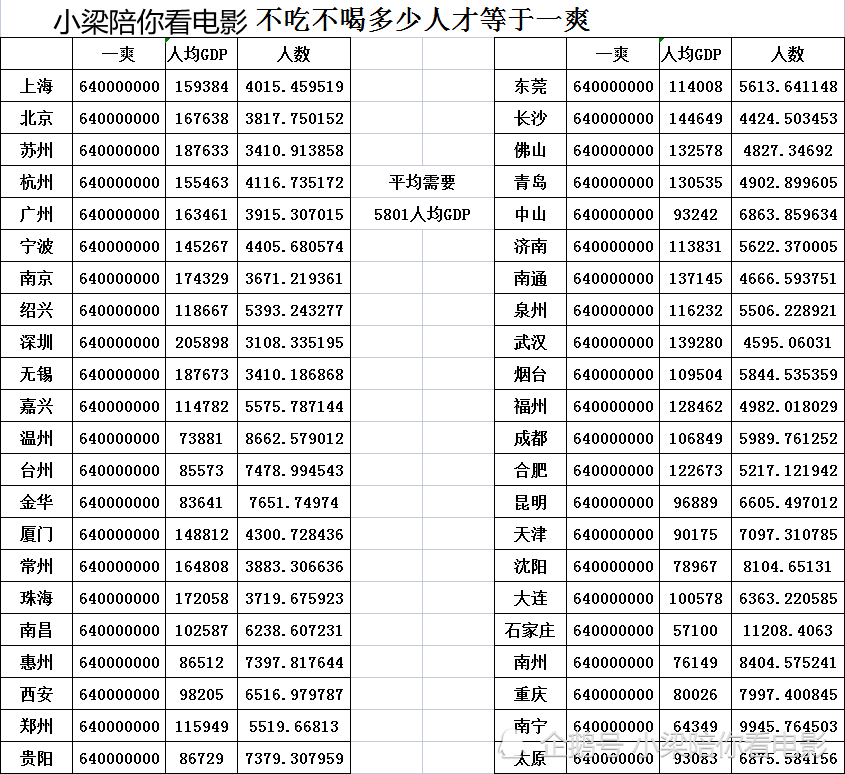Select 苏州 row label
The height and width of the screenshot is (774, 845).
[37, 150]
